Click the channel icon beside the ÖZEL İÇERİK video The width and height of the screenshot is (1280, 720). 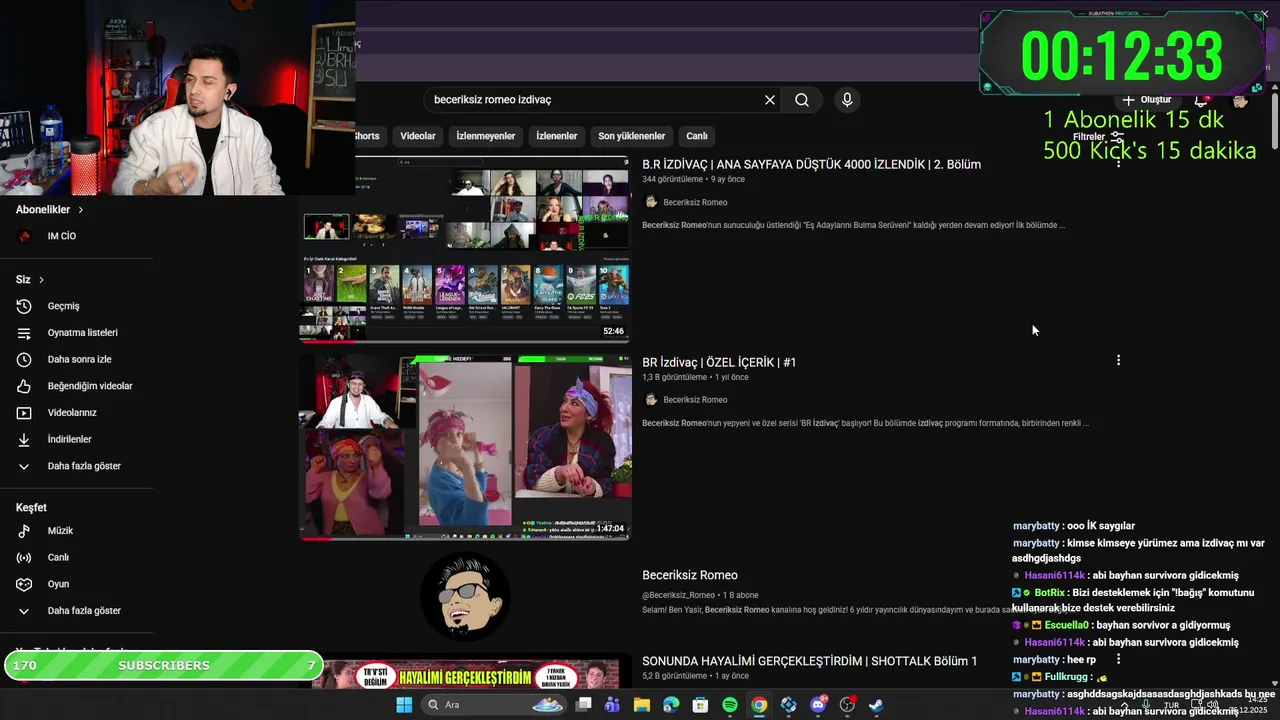click(x=651, y=400)
